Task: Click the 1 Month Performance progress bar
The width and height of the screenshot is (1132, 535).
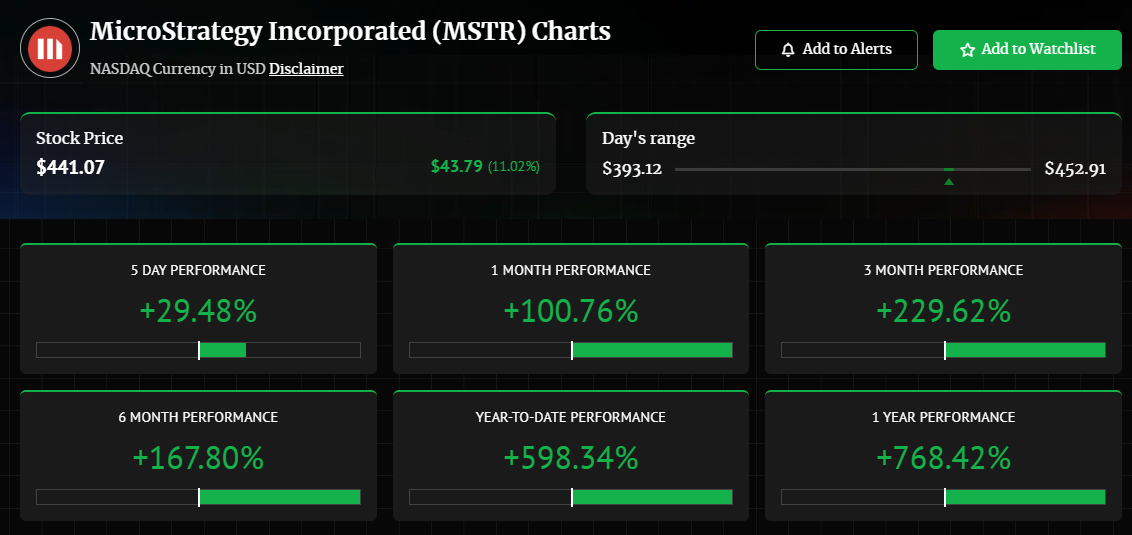Action: click(x=571, y=350)
